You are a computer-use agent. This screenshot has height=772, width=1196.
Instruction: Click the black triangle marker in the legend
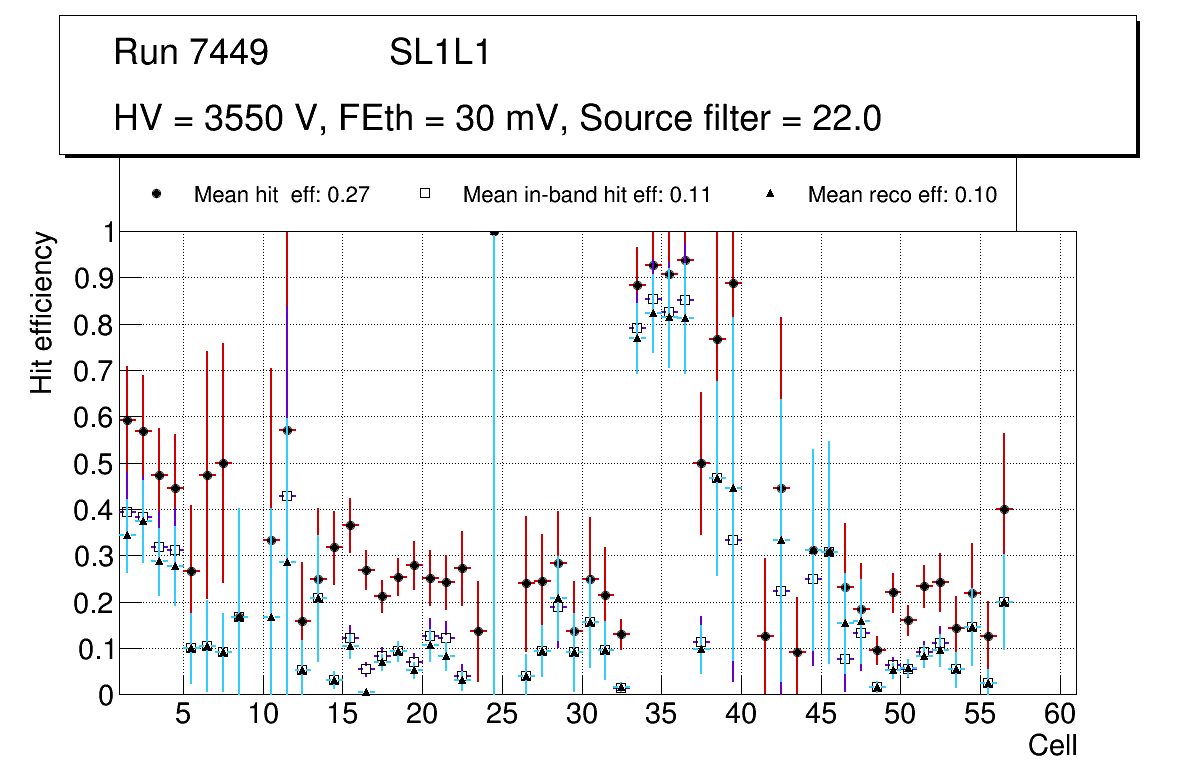click(771, 194)
